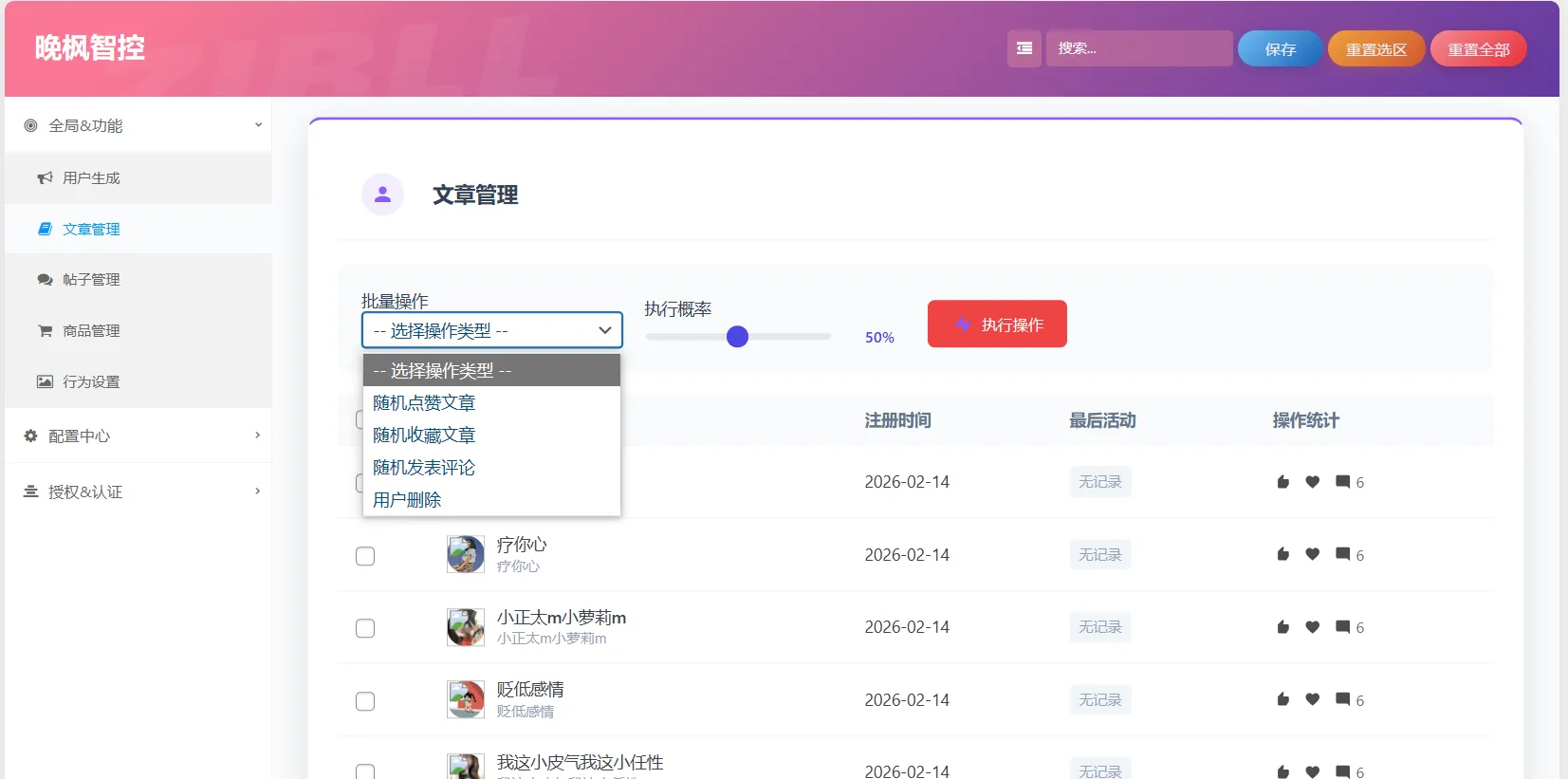This screenshot has height=779, width=1568.
Task: Click the 用户生成 megaphone icon
Action: coord(45,177)
